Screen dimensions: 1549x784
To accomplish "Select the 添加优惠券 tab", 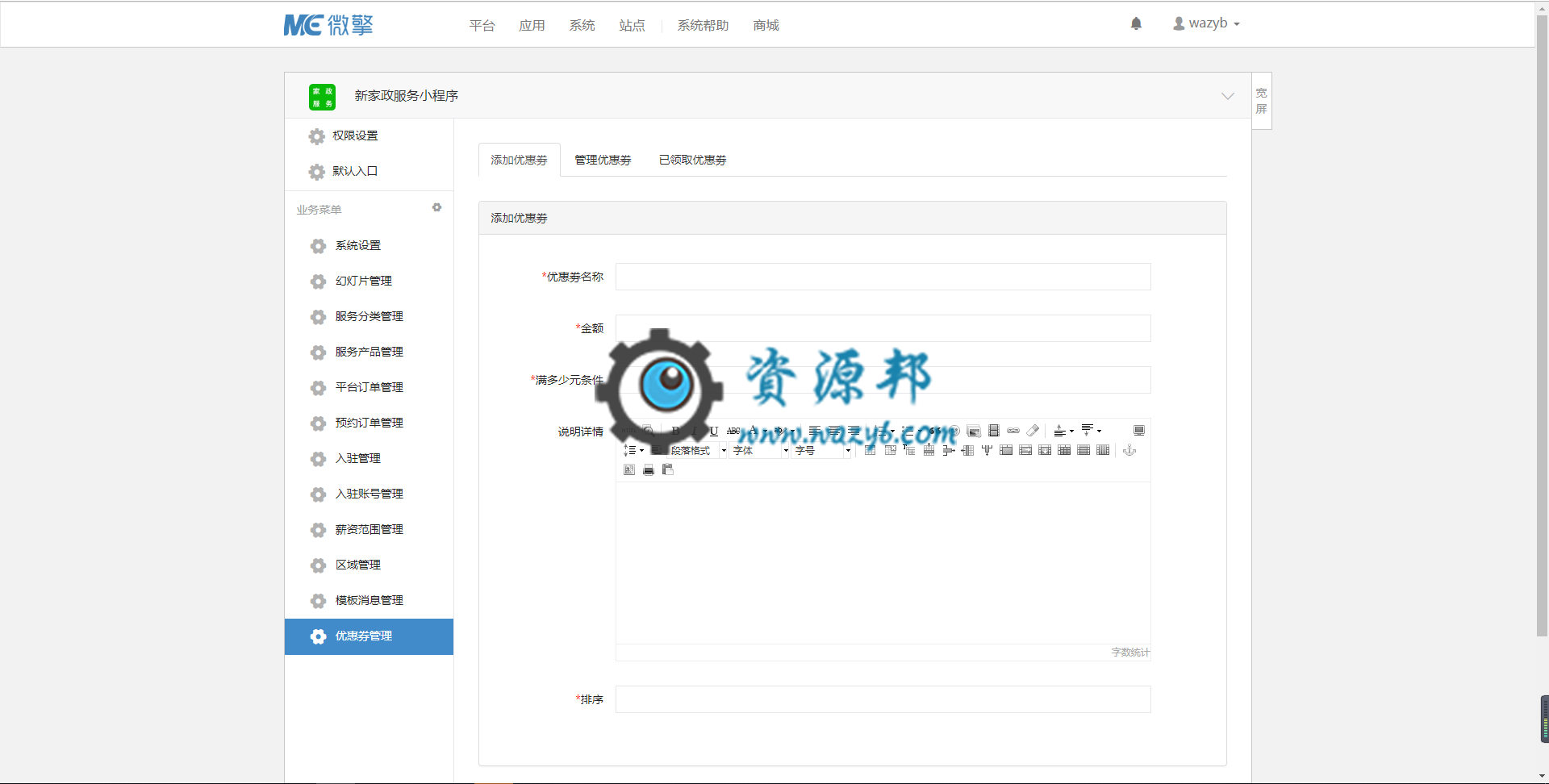I will pos(519,160).
